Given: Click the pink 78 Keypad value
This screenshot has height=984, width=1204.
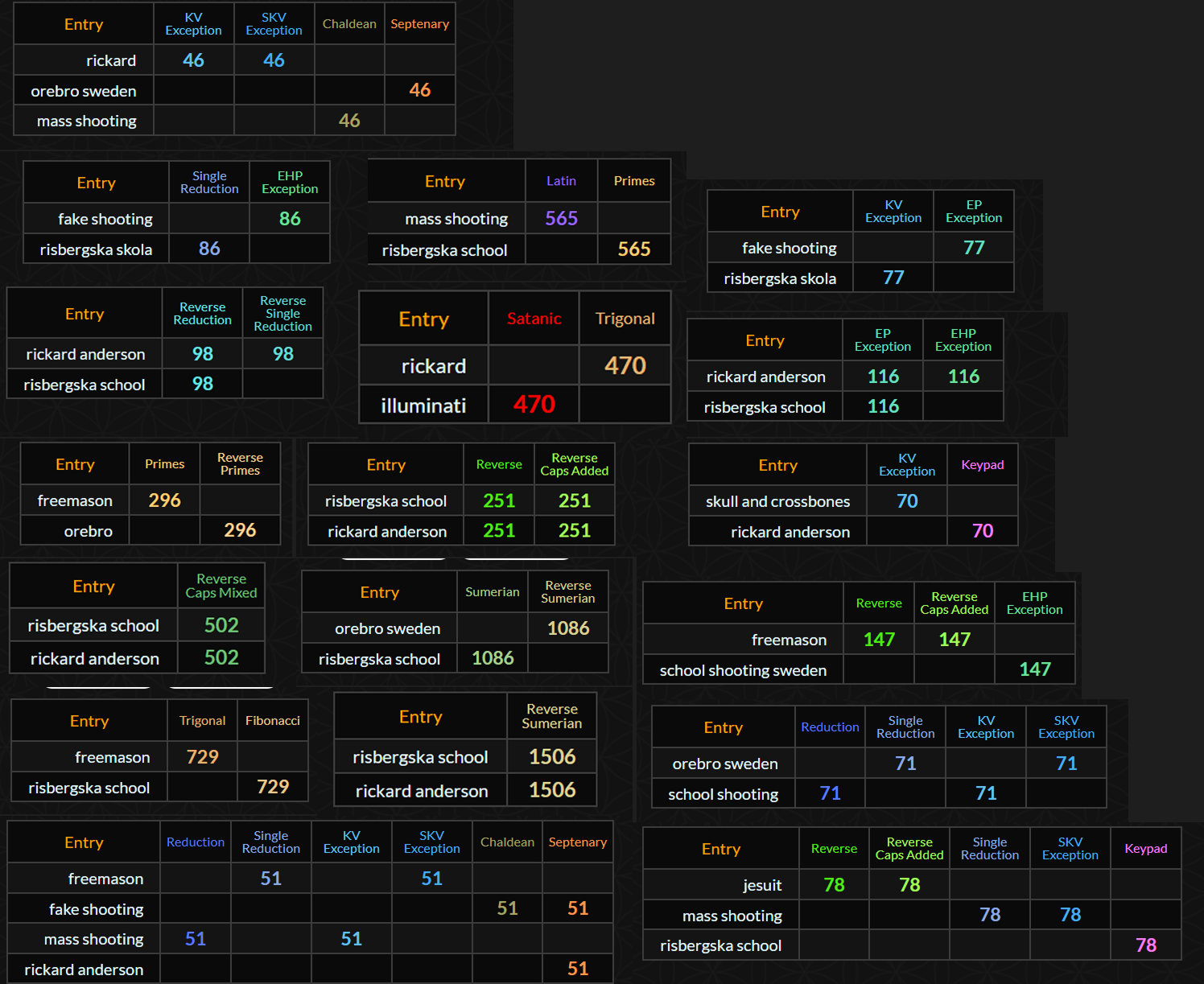Looking at the screenshot, I should [1145, 945].
